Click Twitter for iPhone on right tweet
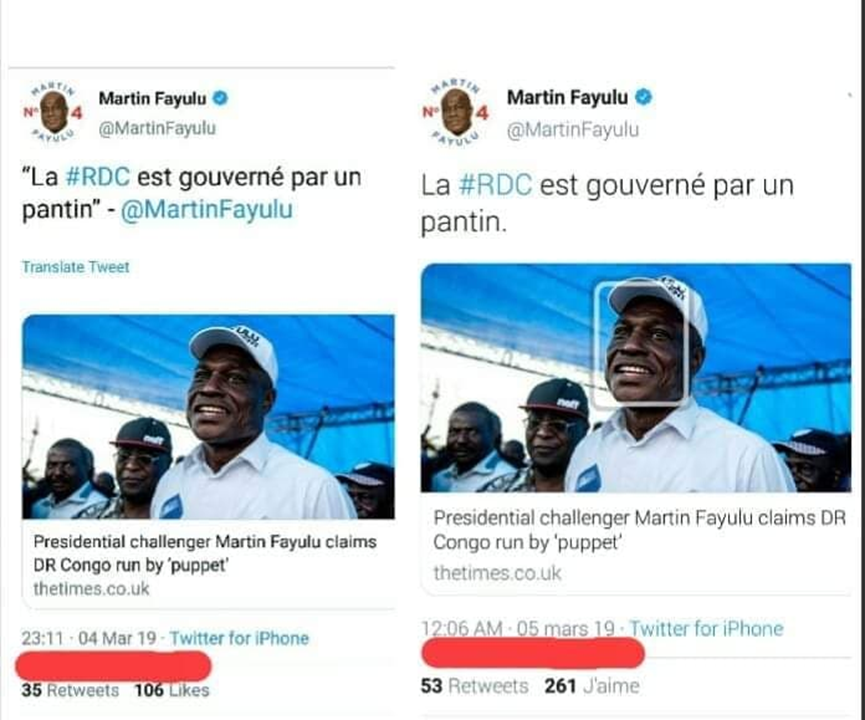 coord(706,628)
